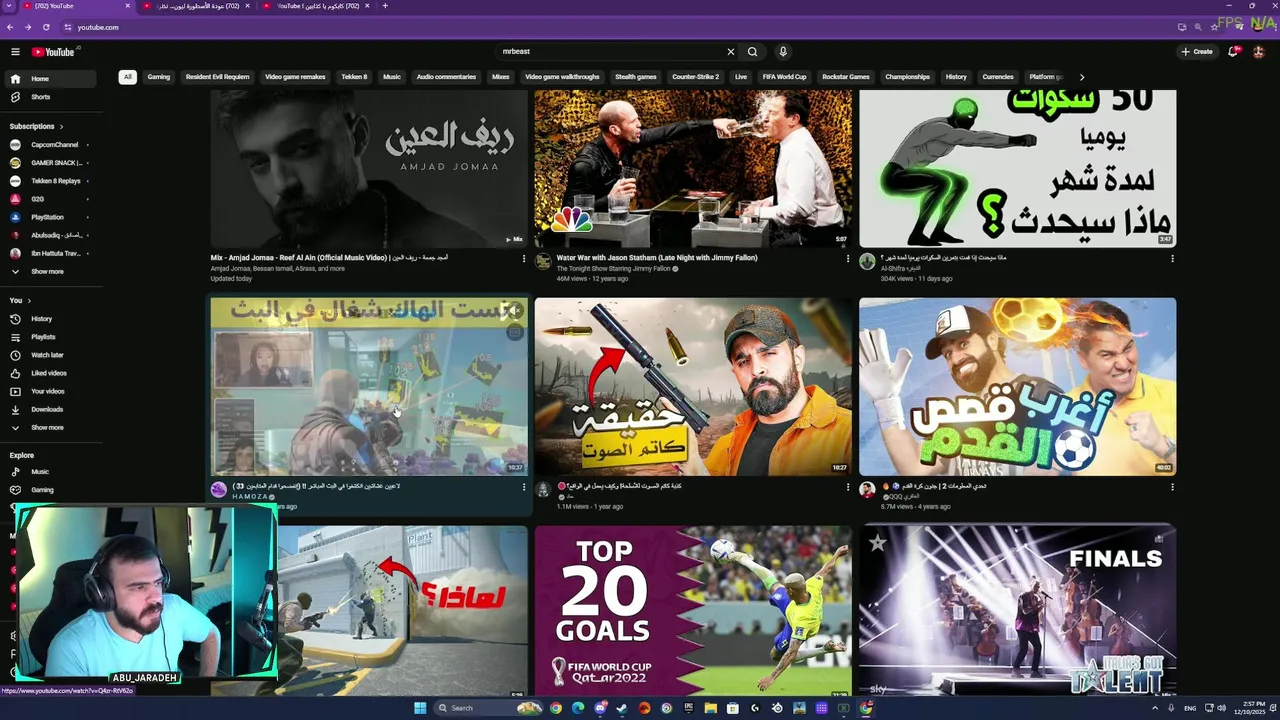The height and width of the screenshot is (720, 1280).
Task: Open the YouTube hamburger guide menu
Action: 15,52
